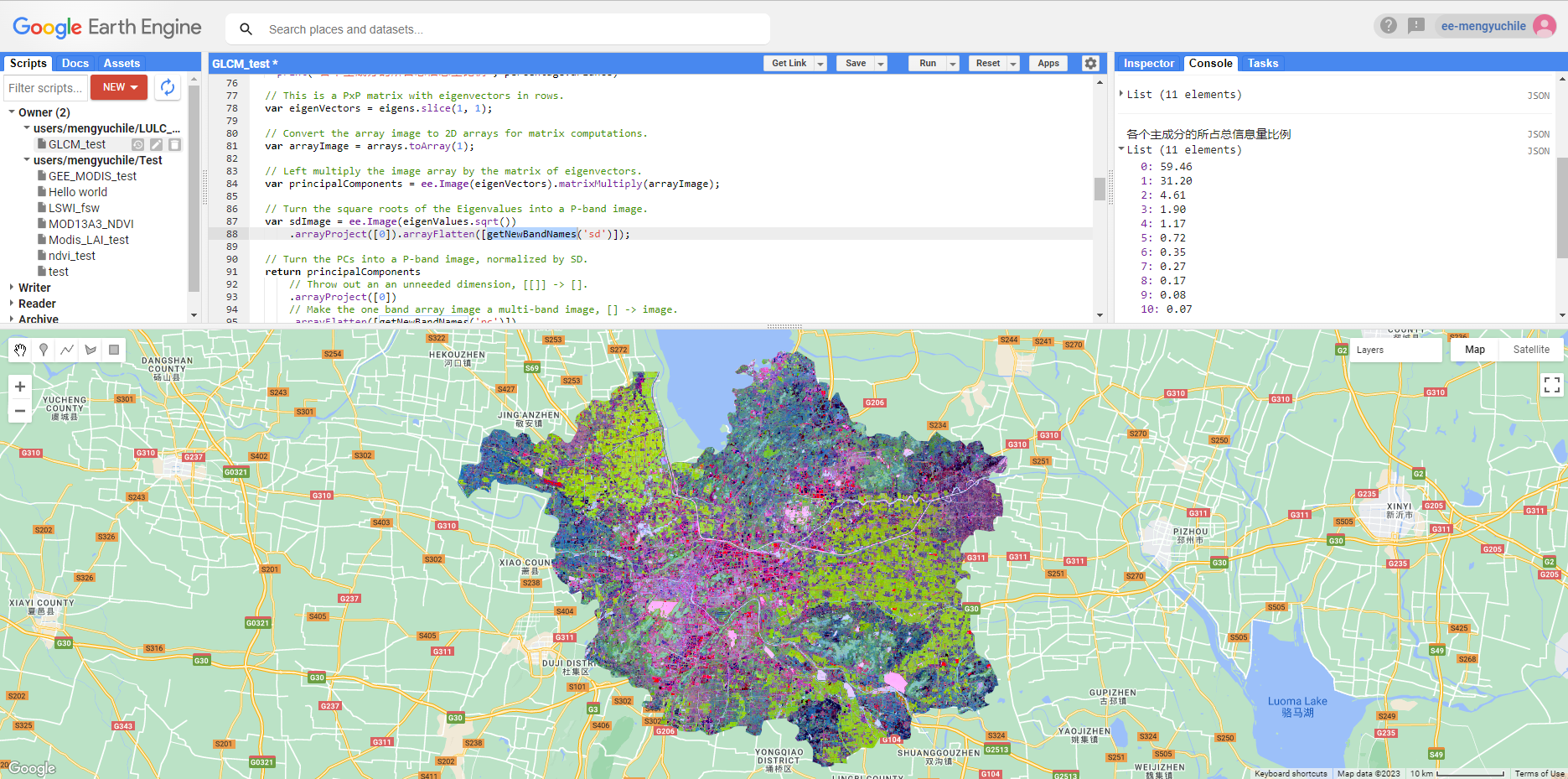The height and width of the screenshot is (779, 1568).
Task: Click the Get Link button
Action: tap(789, 64)
